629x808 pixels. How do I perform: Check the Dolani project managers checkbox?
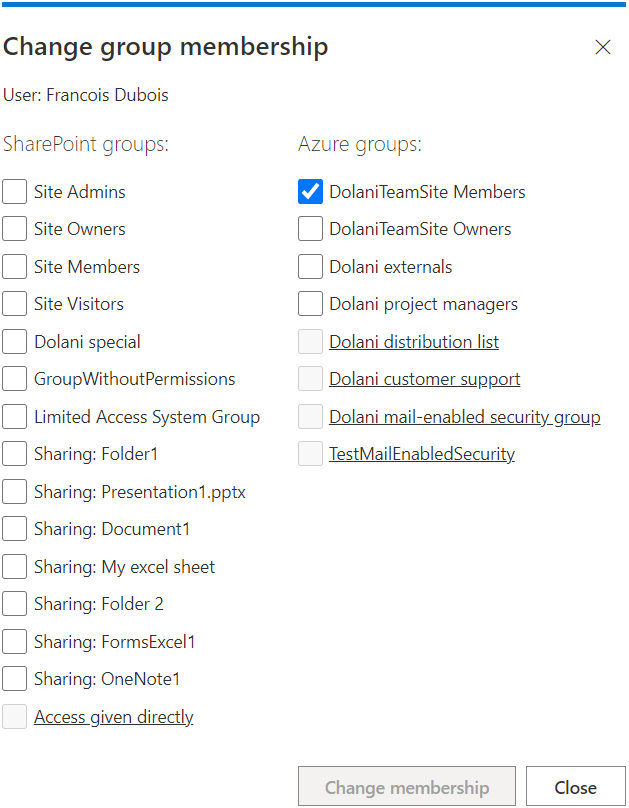311,304
